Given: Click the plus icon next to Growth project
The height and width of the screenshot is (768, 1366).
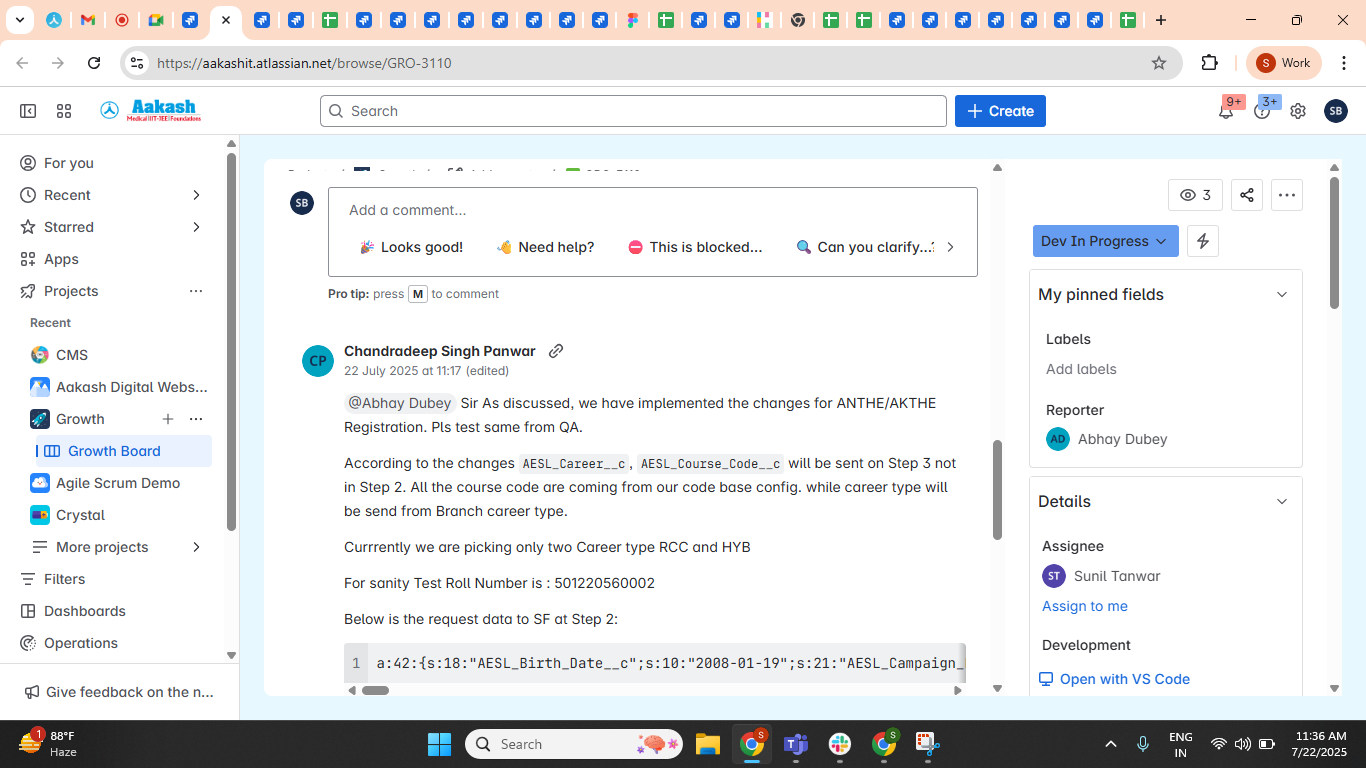Looking at the screenshot, I should 167,419.
